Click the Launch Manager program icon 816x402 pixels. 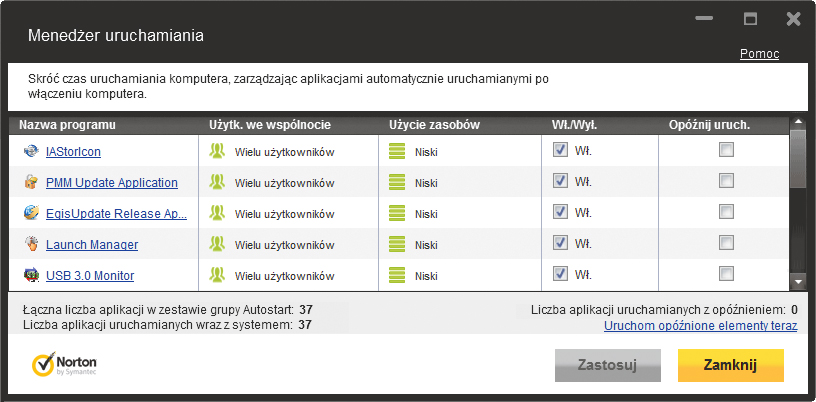[x=31, y=245]
